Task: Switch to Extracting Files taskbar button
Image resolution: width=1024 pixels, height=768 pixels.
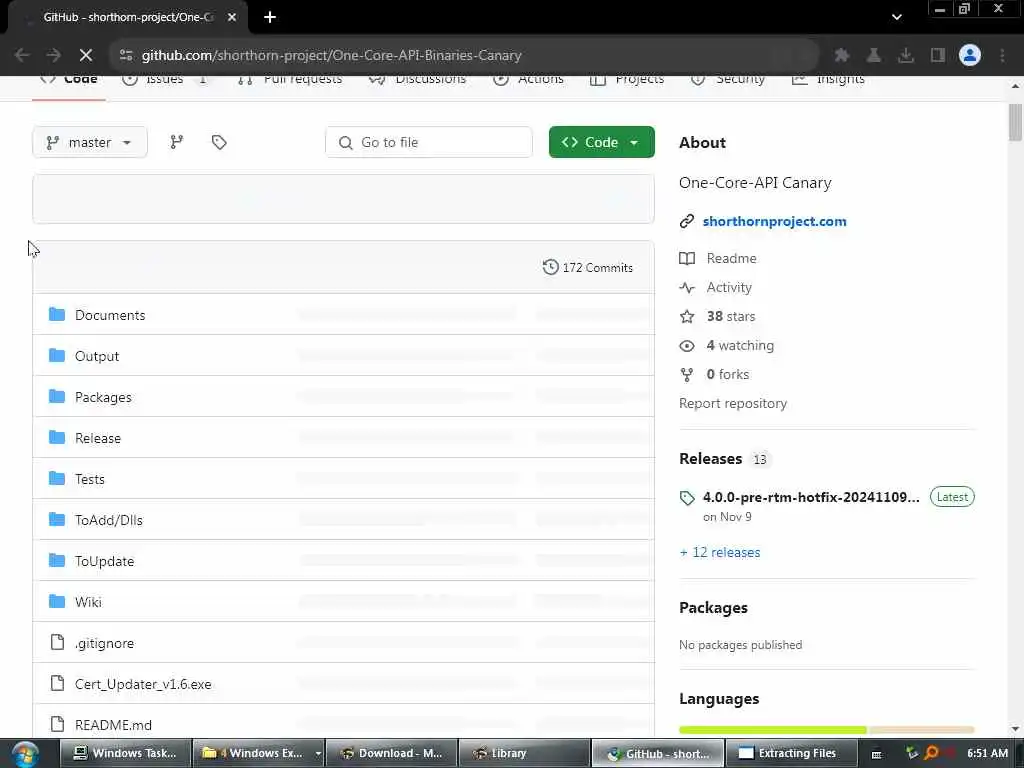Action: [790, 753]
